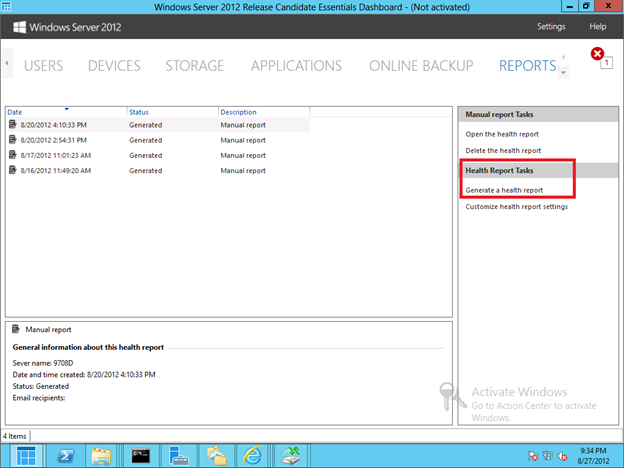This screenshot has height=468, width=624.
Task: Click the 4 Items status bar text
Action: pyautogui.click(x=15, y=436)
